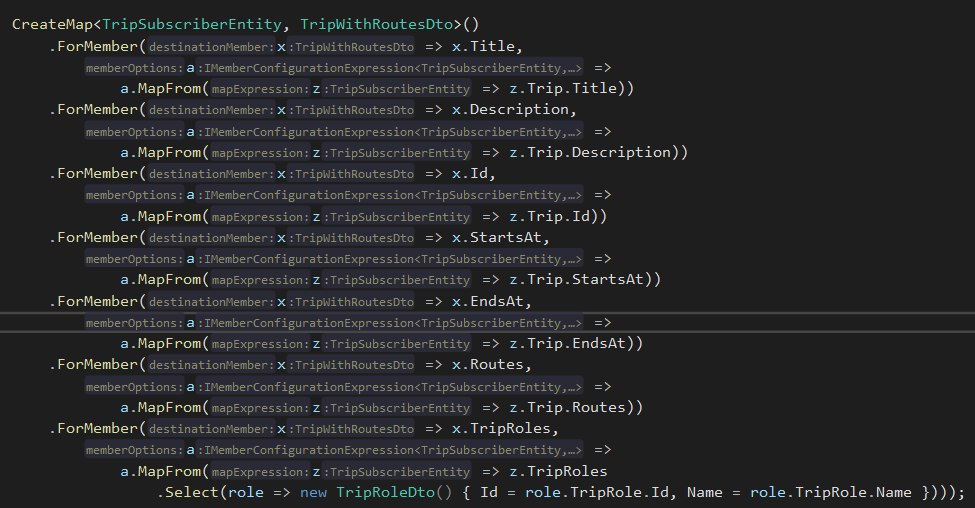
Task: Click Id in z.Trip.Id expression
Action: (581, 216)
